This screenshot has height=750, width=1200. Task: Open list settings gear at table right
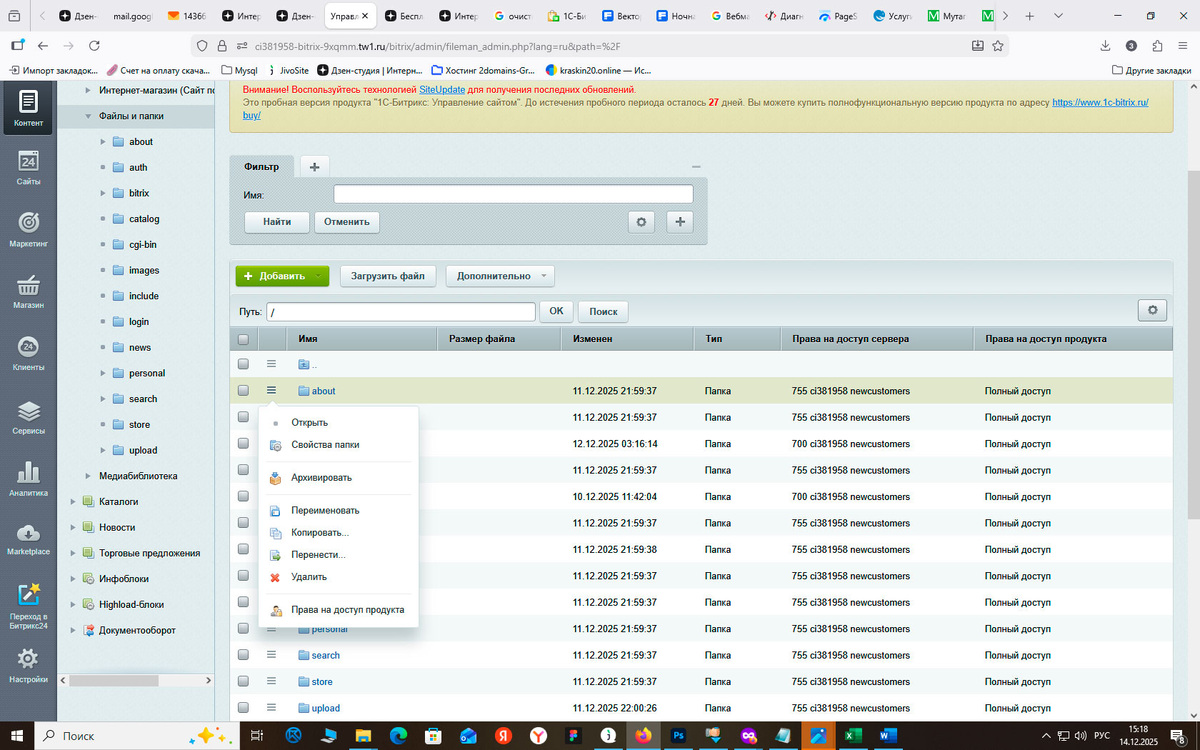[1152, 311]
